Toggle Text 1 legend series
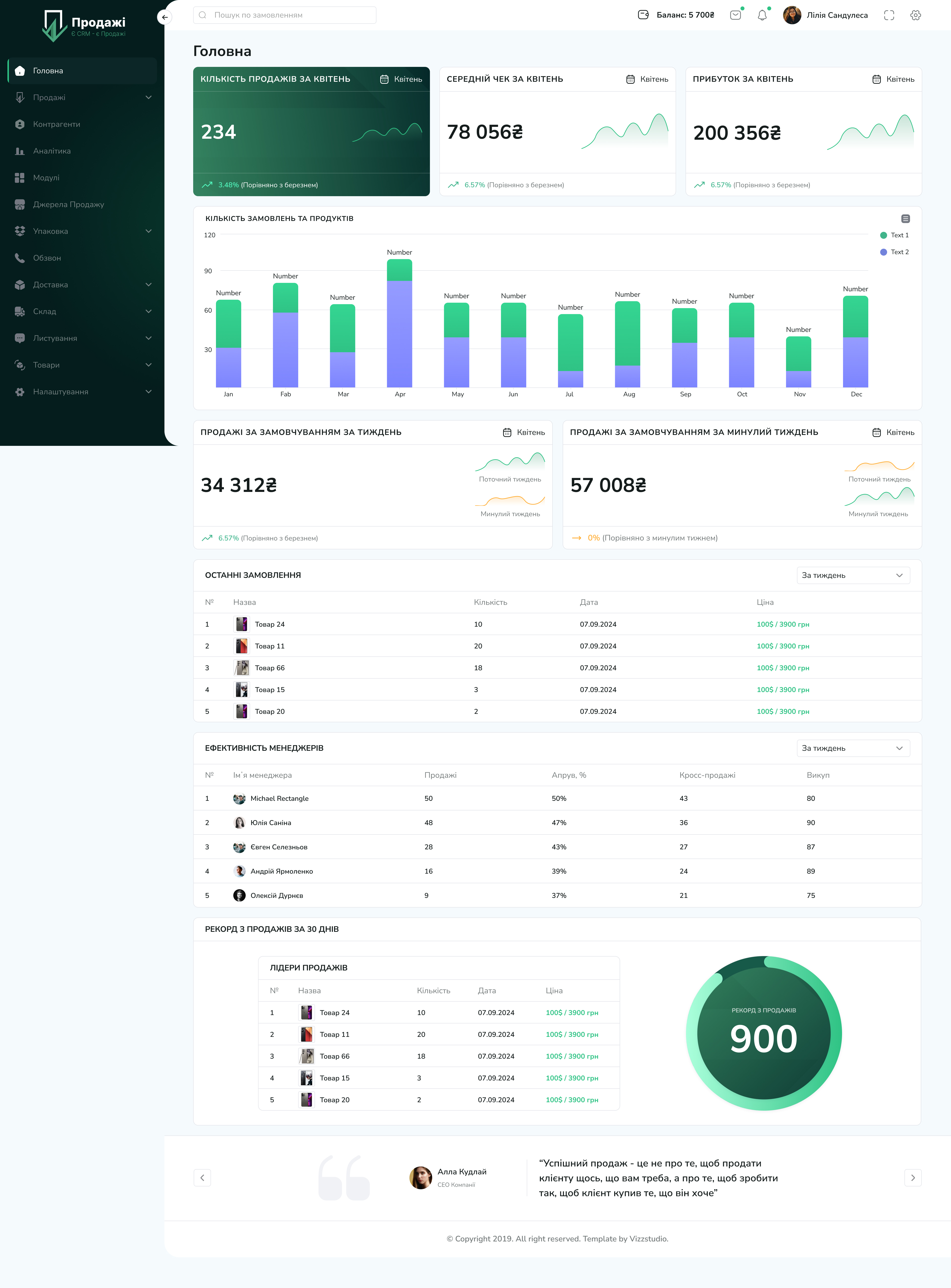The width and height of the screenshot is (951, 1288). [x=894, y=236]
